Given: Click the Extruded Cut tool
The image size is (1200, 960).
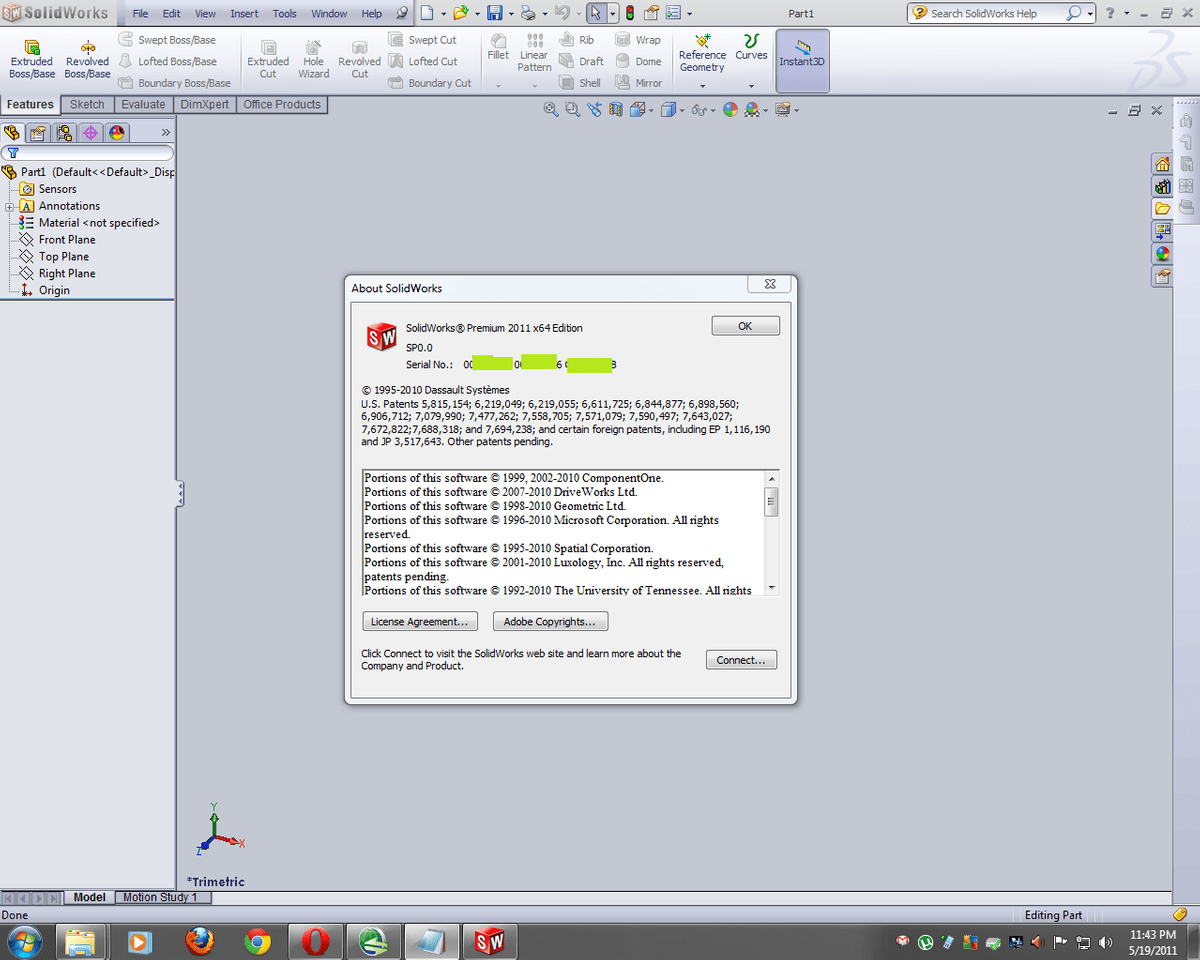Looking at the screenshot, I should (x=268, y=59).
